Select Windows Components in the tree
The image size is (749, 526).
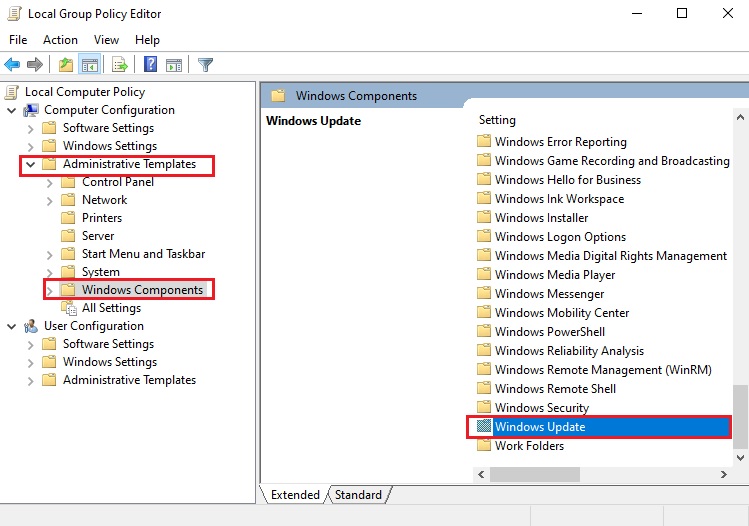(x=142, y=290)
